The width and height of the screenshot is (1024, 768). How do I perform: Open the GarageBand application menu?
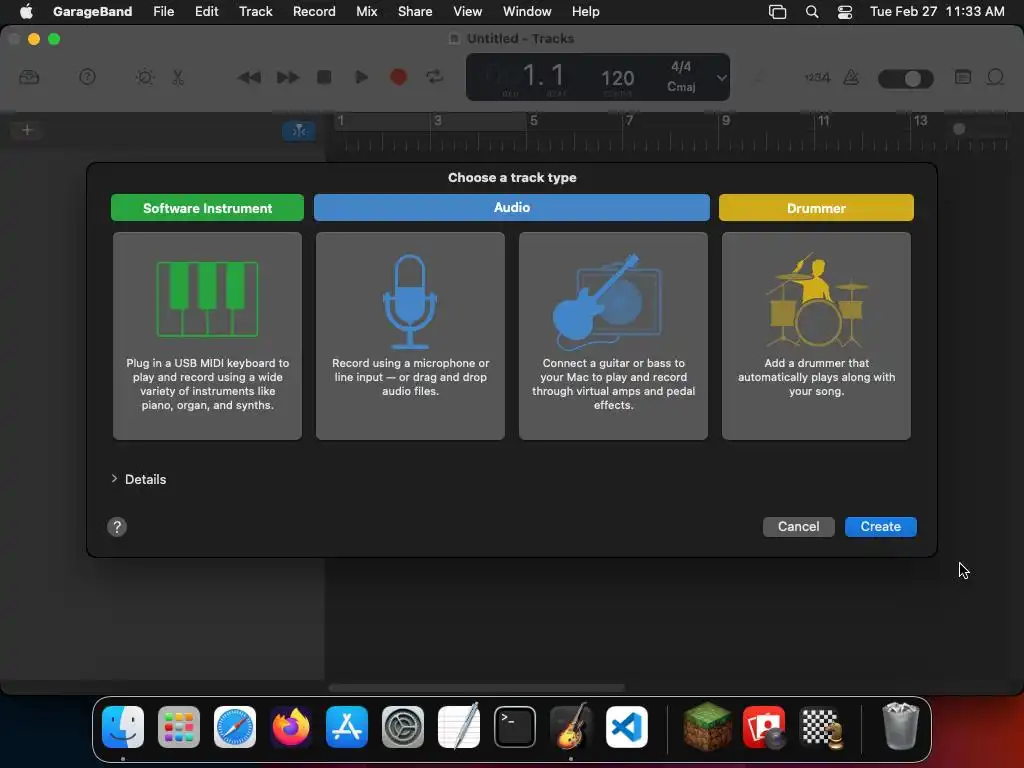click(92, 11)
